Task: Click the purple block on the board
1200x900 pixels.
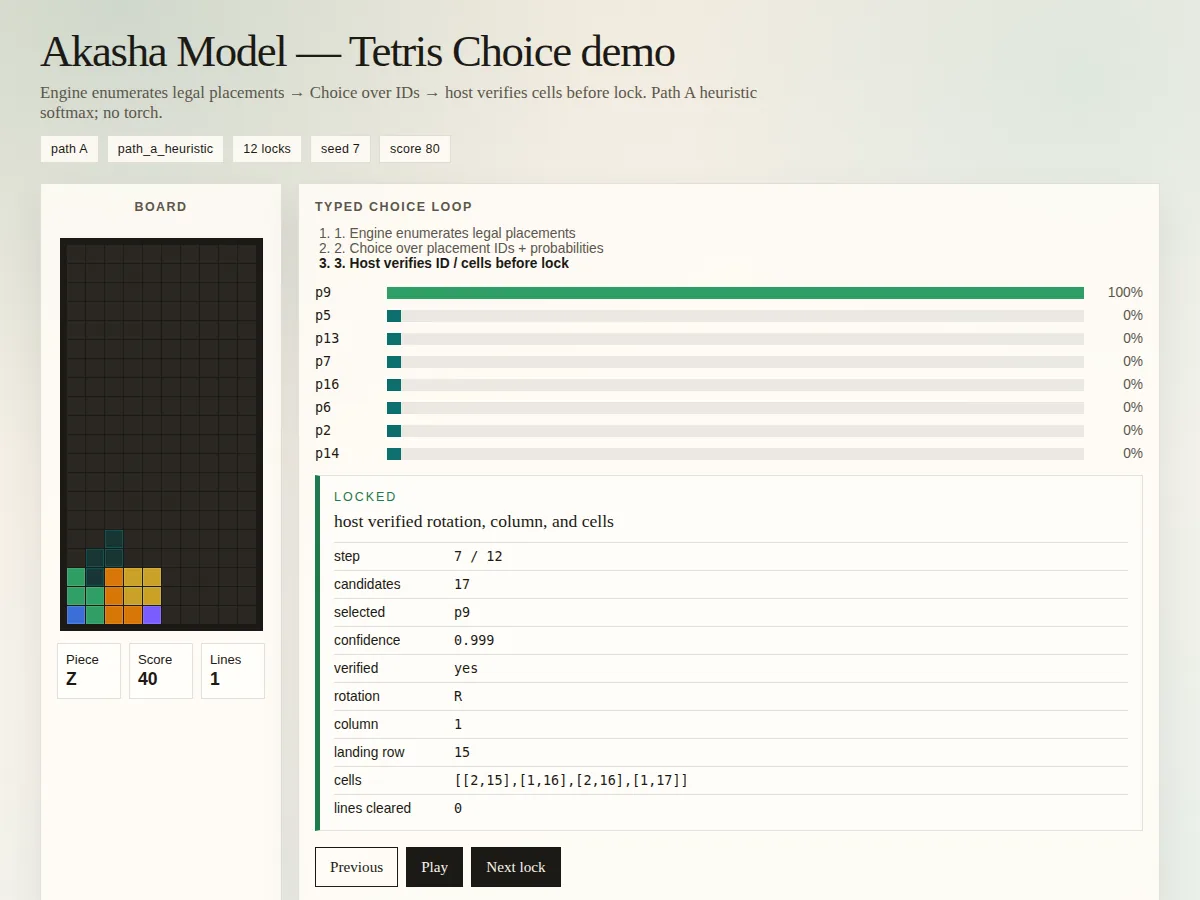Action: click(152, 615)
